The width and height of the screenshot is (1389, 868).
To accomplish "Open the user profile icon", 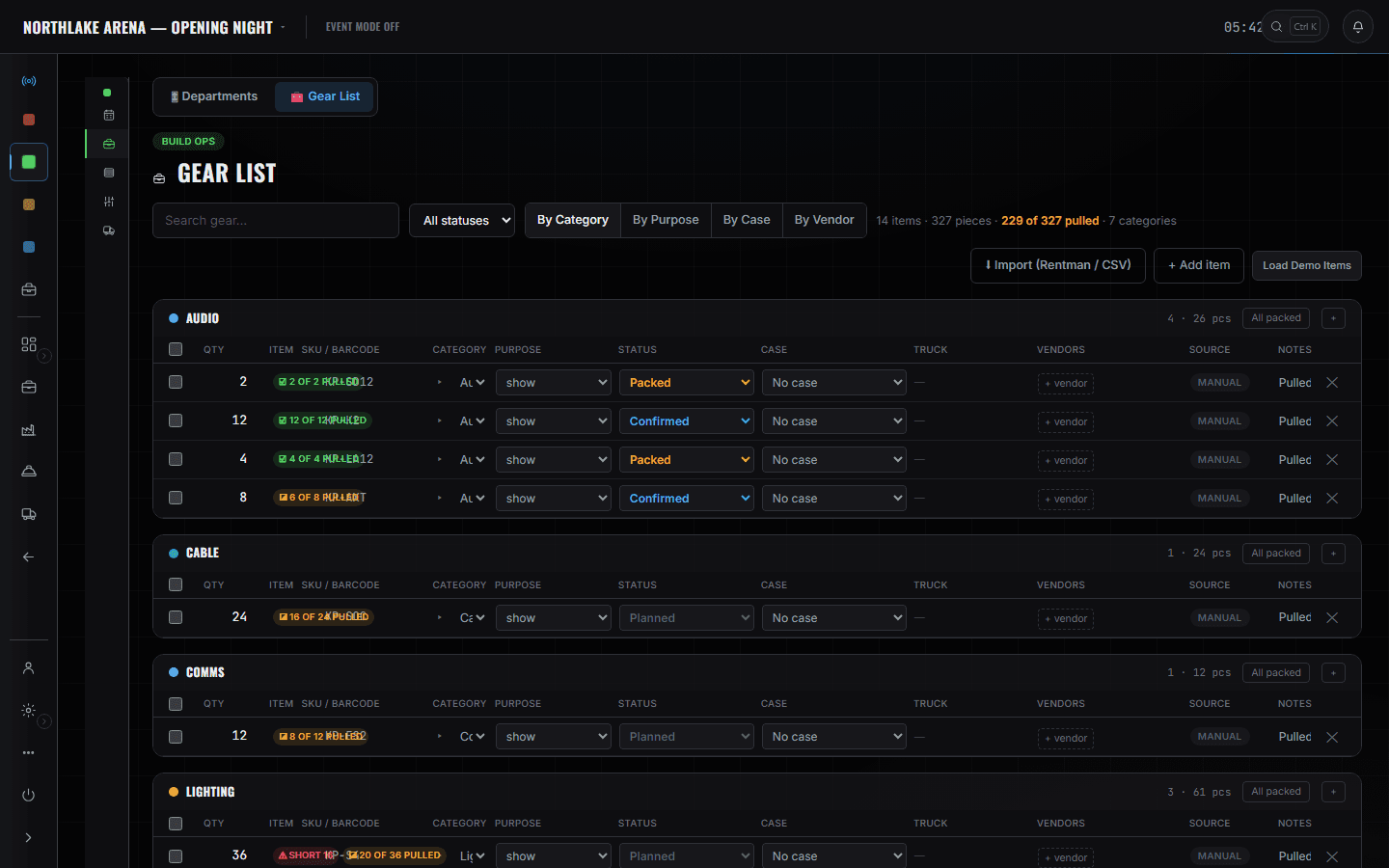I will pos(29,667).
